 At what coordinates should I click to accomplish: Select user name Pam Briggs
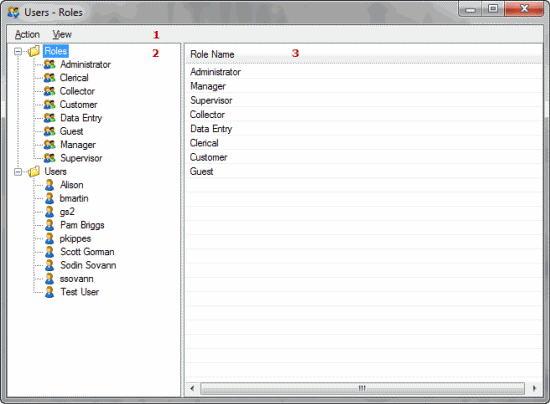tap(82, 225)
